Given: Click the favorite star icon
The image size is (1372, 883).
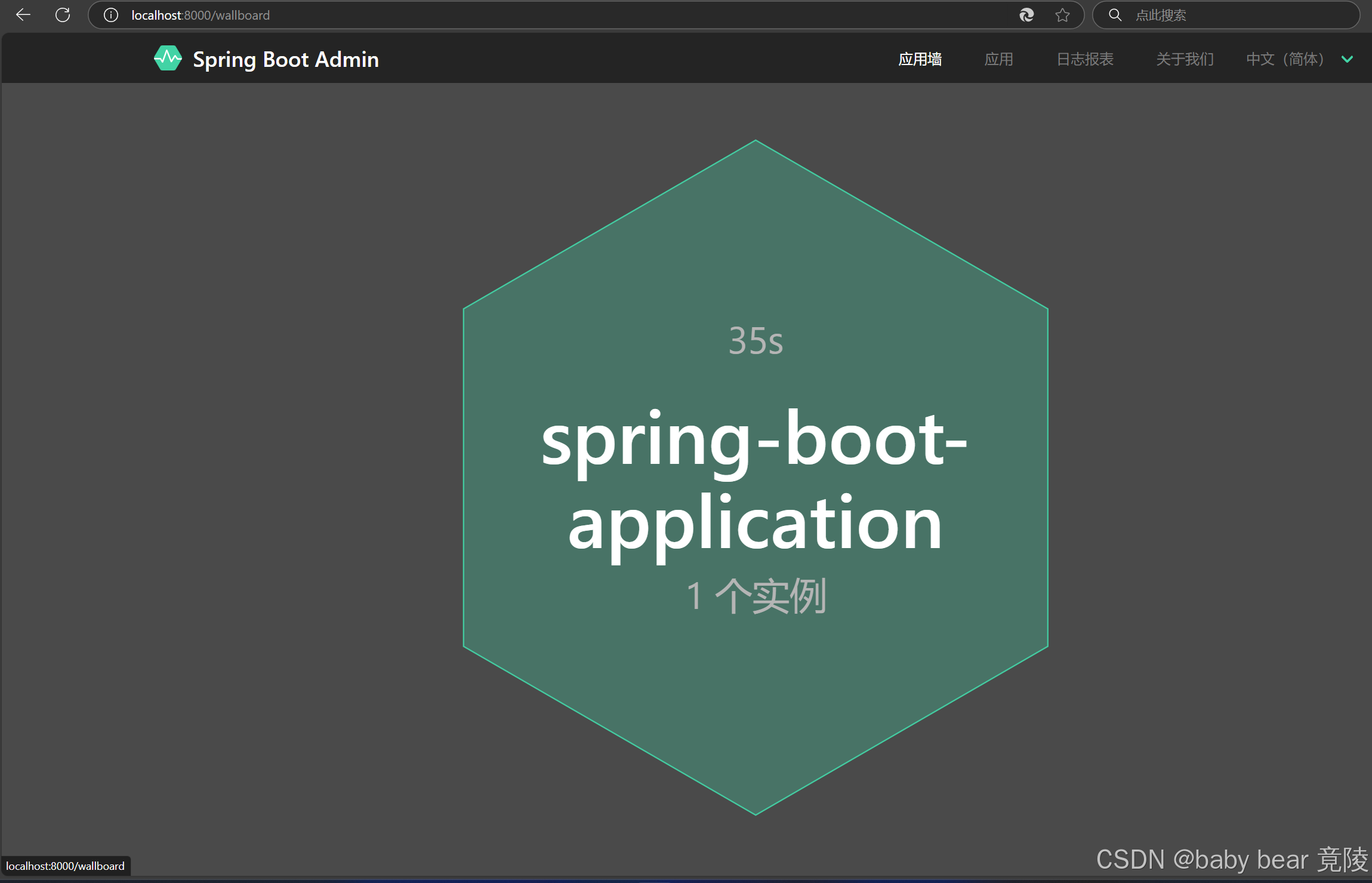Looking at the screenshot, I should pyautogui.click(x=1063, y=15).
